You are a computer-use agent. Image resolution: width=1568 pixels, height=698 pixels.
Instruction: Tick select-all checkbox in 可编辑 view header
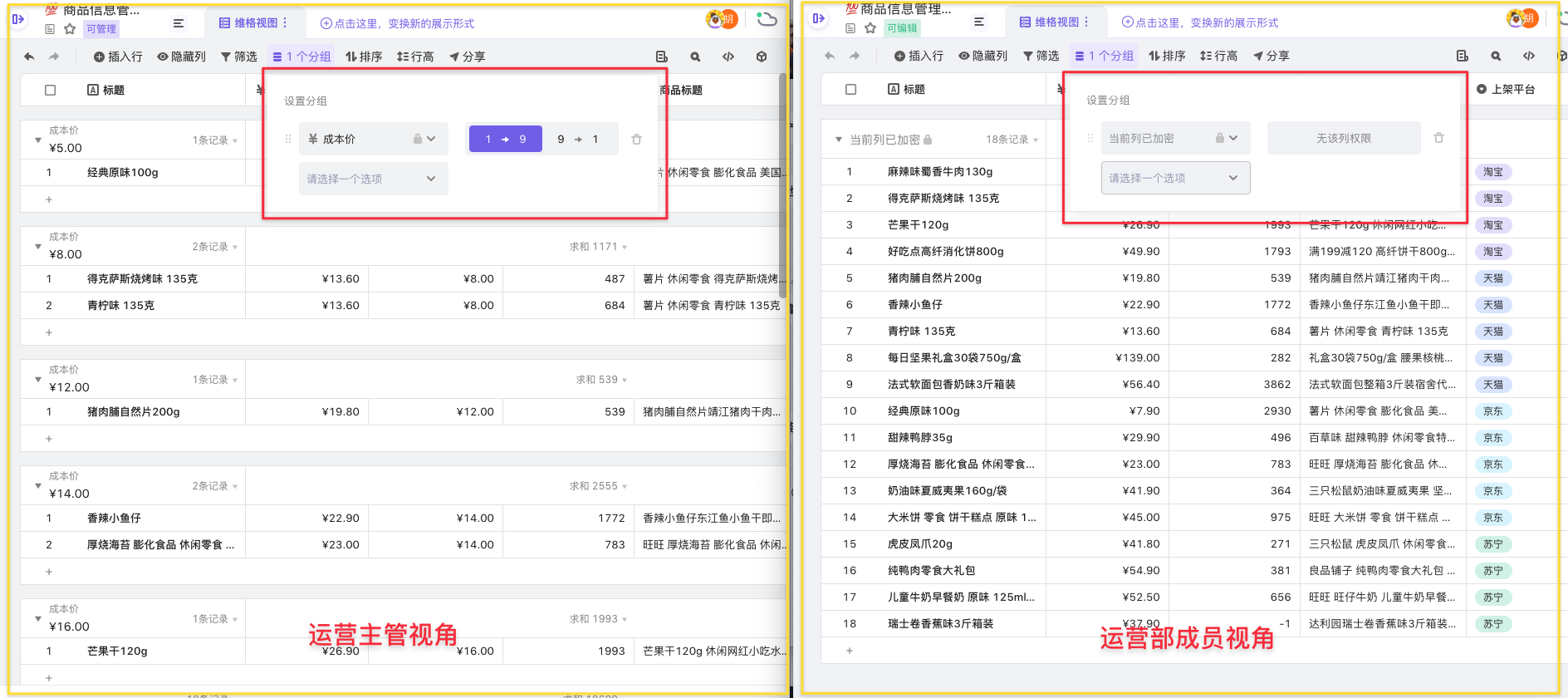851,89
